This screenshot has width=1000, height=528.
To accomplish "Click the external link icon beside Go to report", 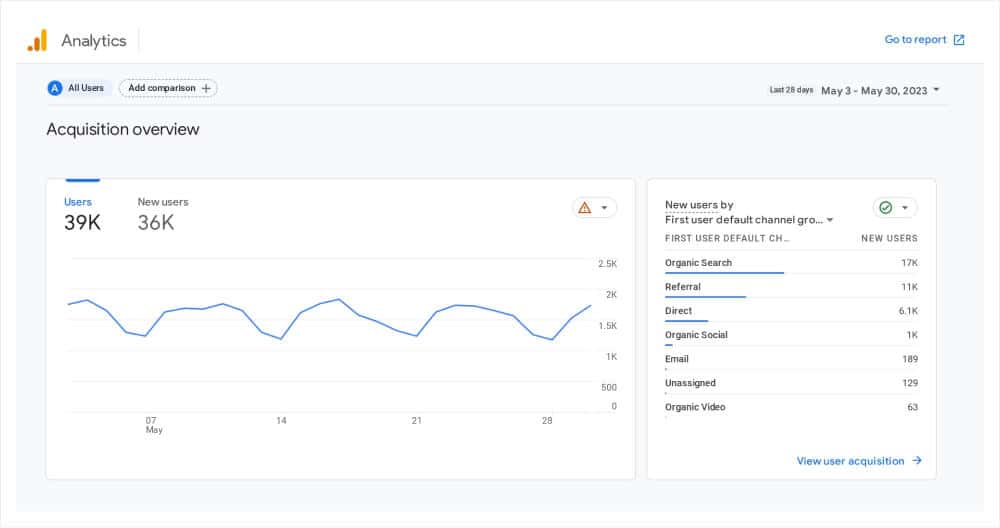I will pos(959,40).
